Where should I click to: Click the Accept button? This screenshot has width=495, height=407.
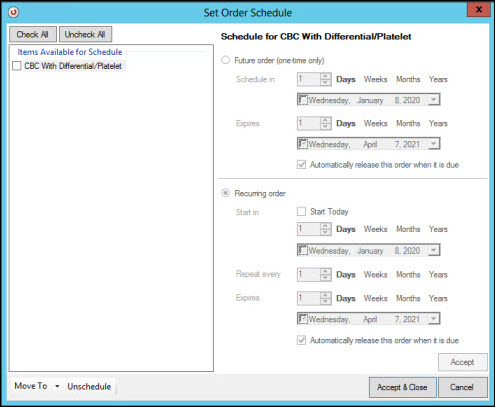tap(462, 362)
